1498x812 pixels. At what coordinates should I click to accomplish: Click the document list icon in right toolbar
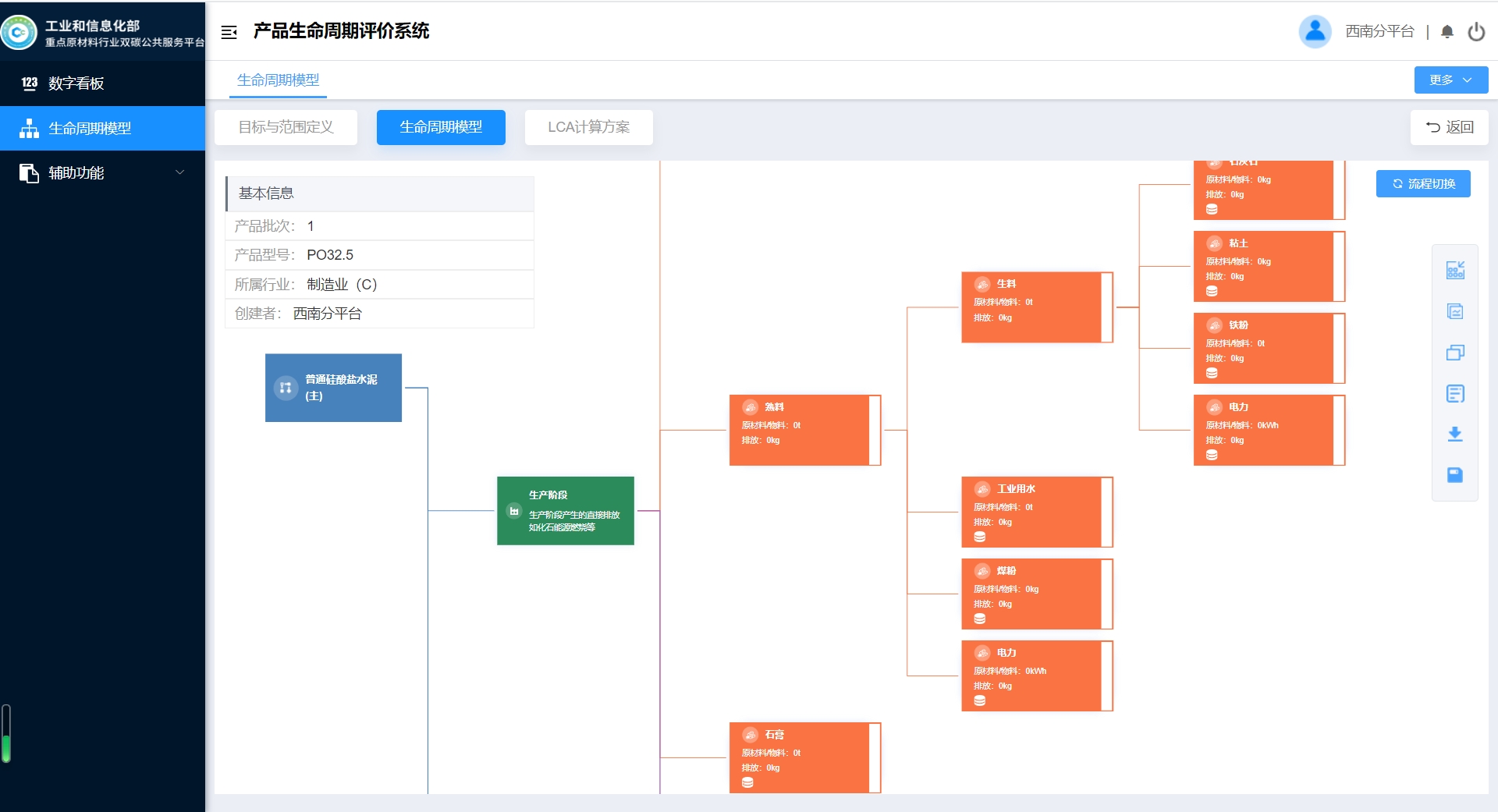tap(1455, 393)
